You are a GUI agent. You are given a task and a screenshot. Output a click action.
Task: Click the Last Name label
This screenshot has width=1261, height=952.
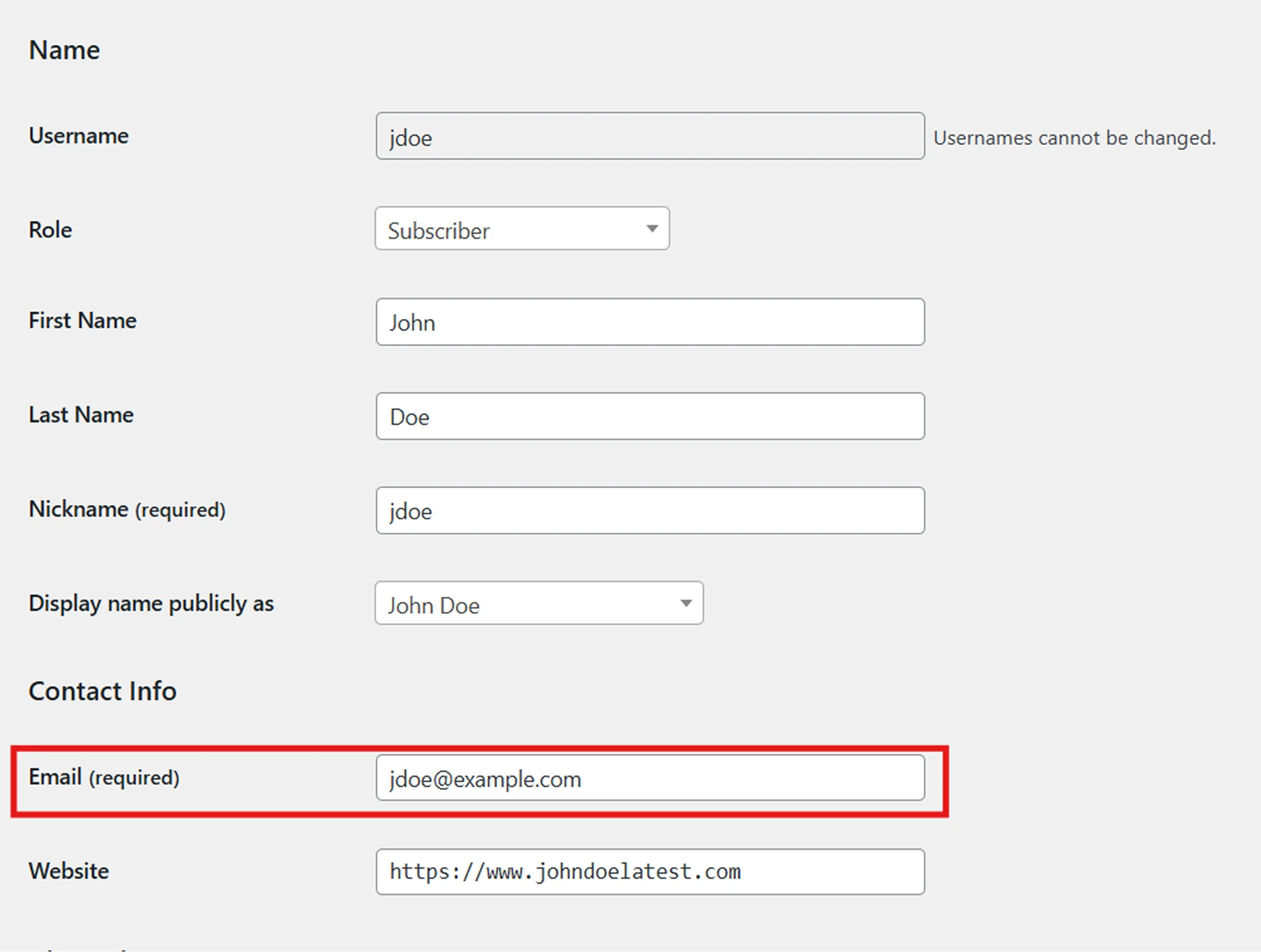pyautogui.click(x=81, y=415)
